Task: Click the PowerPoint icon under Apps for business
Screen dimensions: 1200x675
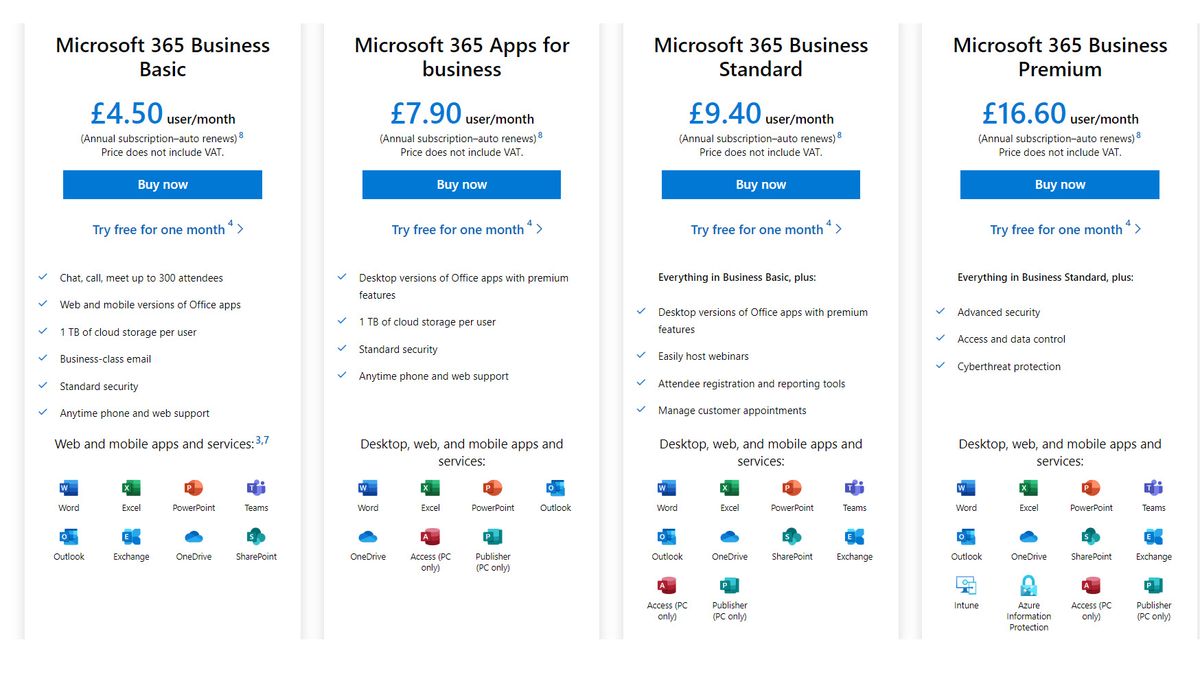Action: click(x=492, y=489)
